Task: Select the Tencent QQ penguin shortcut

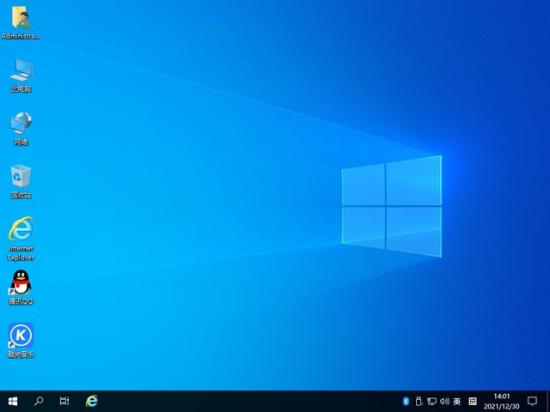Action: click(x=21, y=288)
